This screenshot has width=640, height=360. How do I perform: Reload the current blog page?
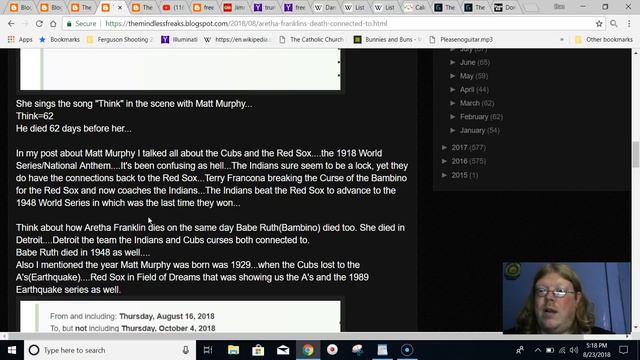point(39,24)
